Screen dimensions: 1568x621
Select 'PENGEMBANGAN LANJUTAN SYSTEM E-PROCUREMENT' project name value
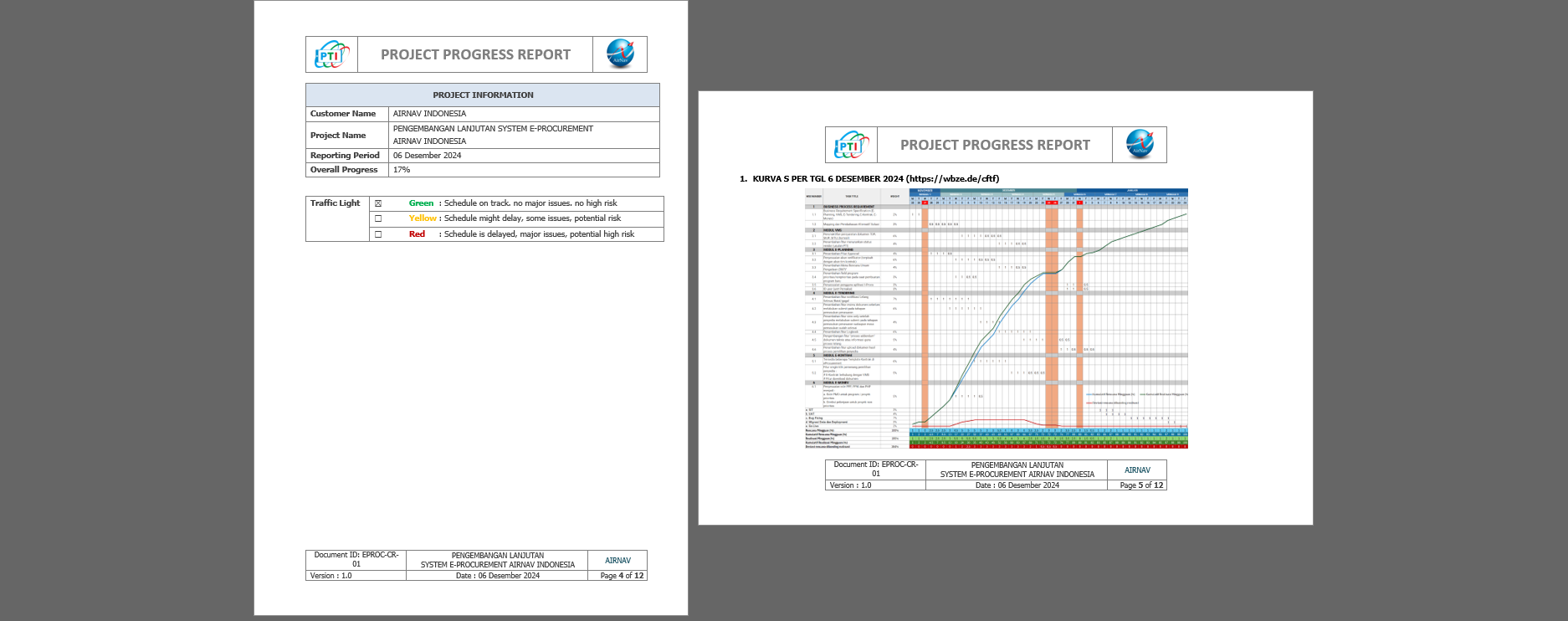click(493, 129)
